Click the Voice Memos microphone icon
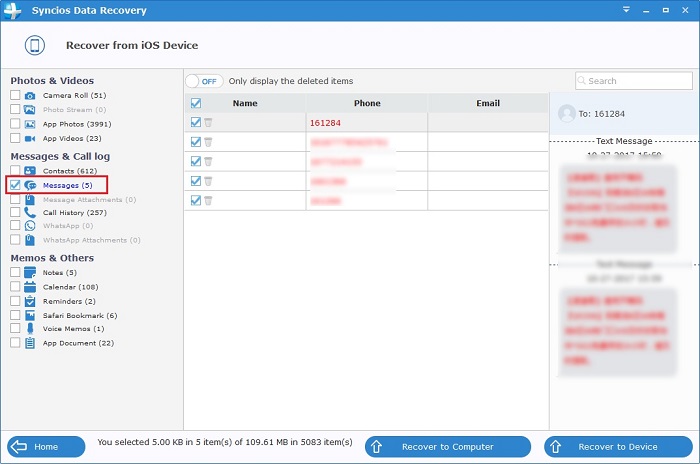This screenshot has height=464, width=700. point(30,329)
